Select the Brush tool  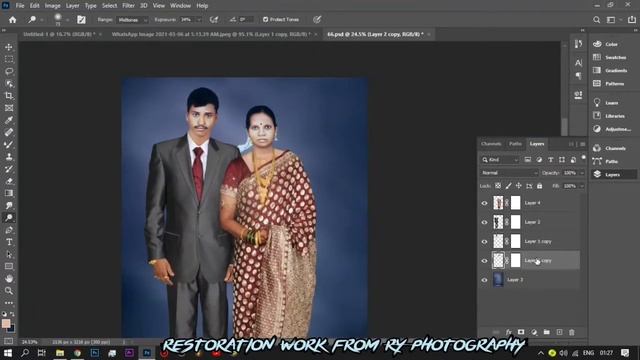point(9,144)
